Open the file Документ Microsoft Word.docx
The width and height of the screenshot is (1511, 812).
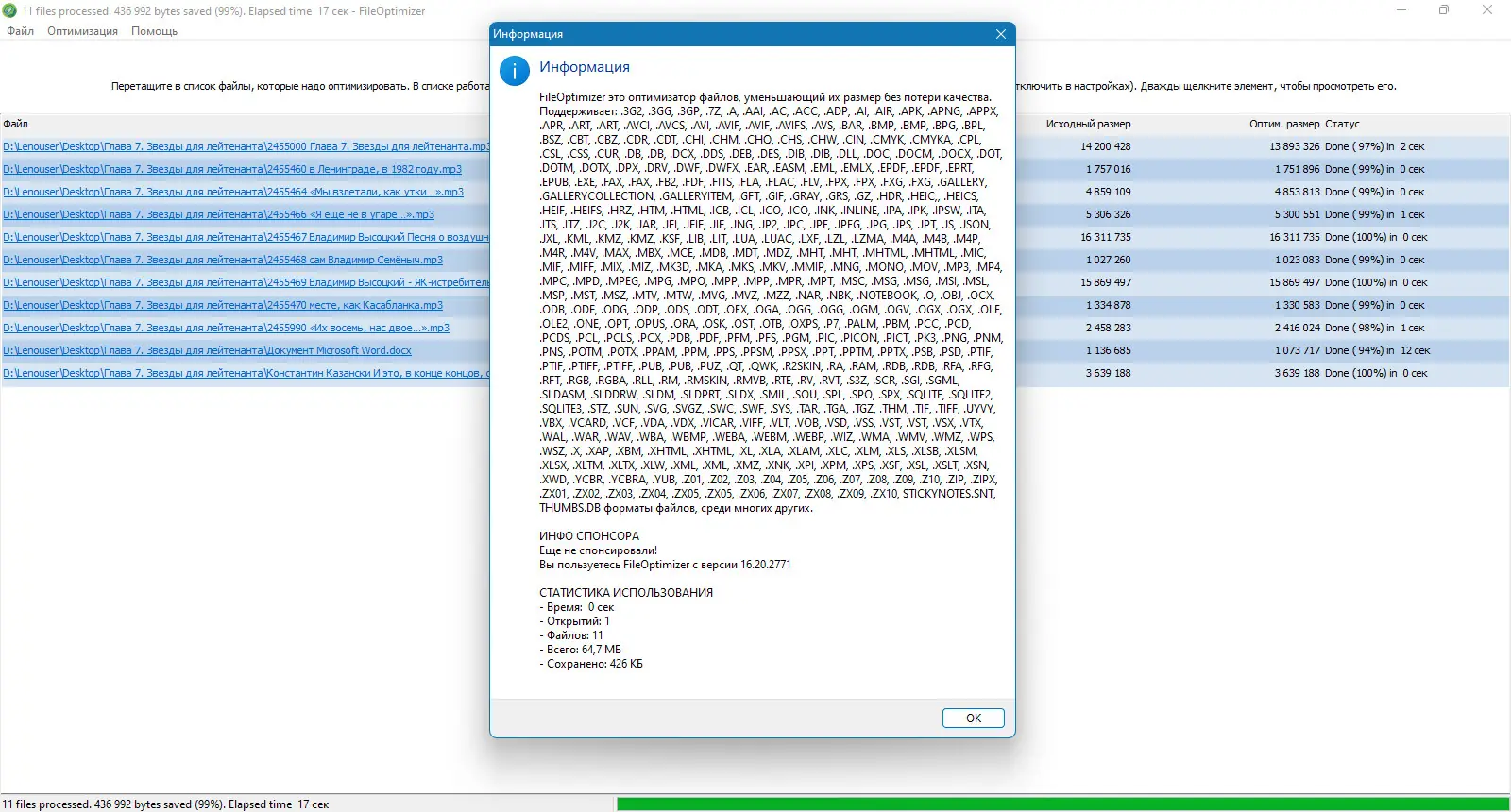(x=207, y=350)
